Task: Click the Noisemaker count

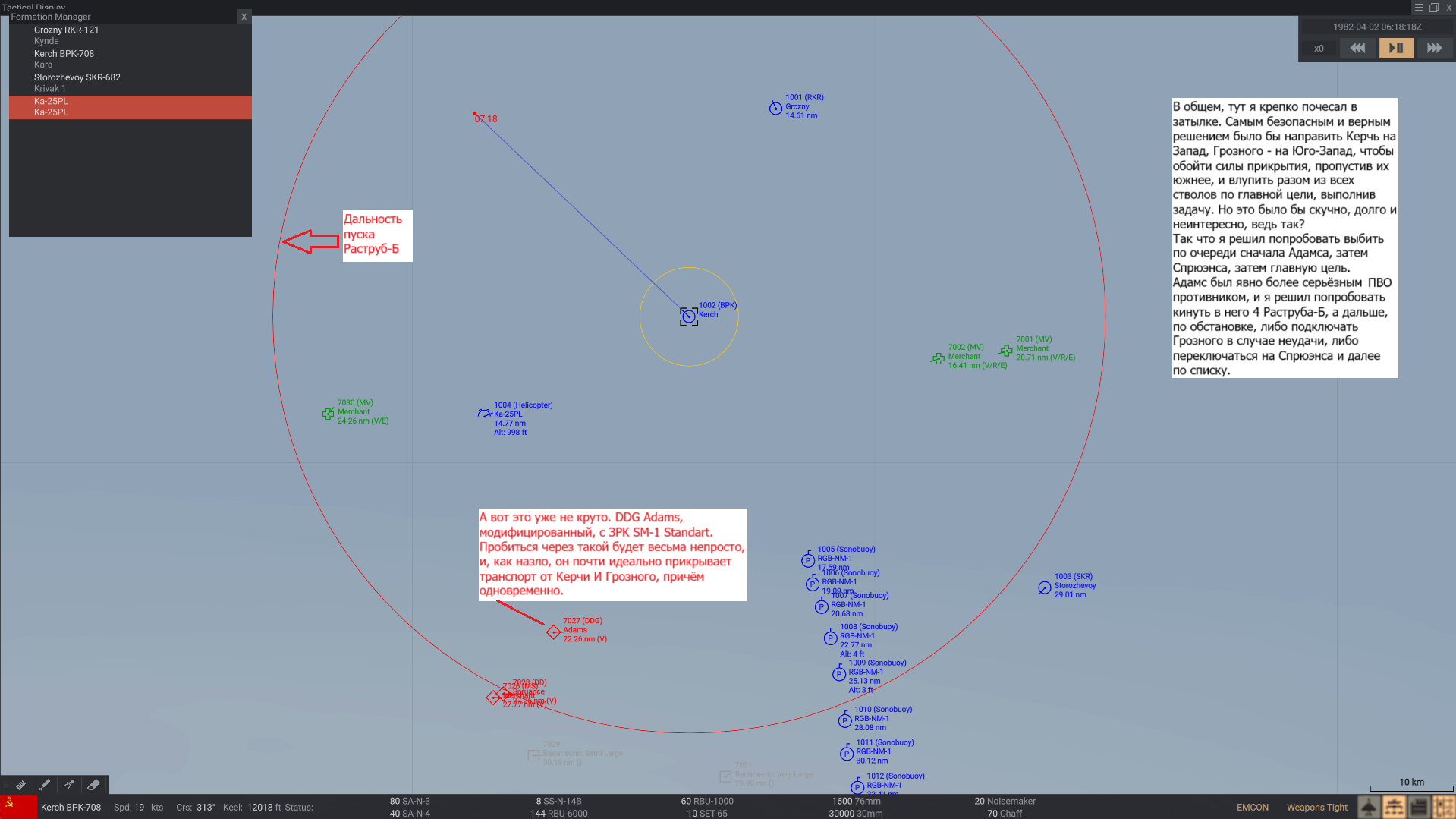Action: [1005, 801]
